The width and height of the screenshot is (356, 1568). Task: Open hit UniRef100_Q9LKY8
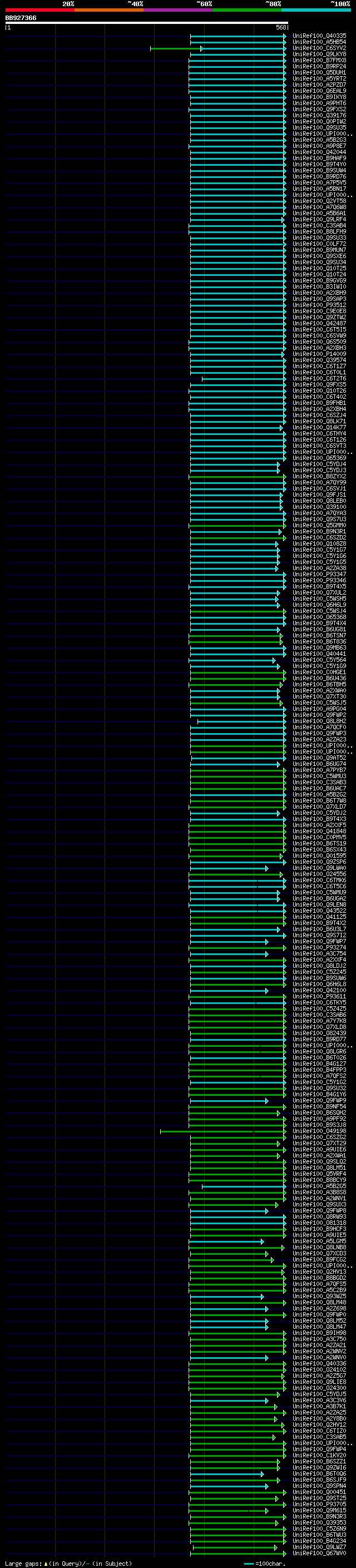click(x=319, y=54)
